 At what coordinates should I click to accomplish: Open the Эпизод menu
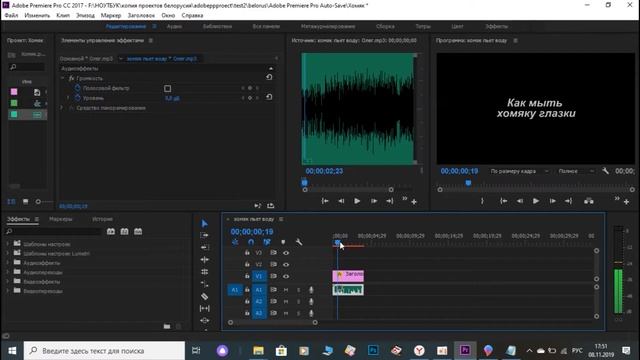(85, 16)
